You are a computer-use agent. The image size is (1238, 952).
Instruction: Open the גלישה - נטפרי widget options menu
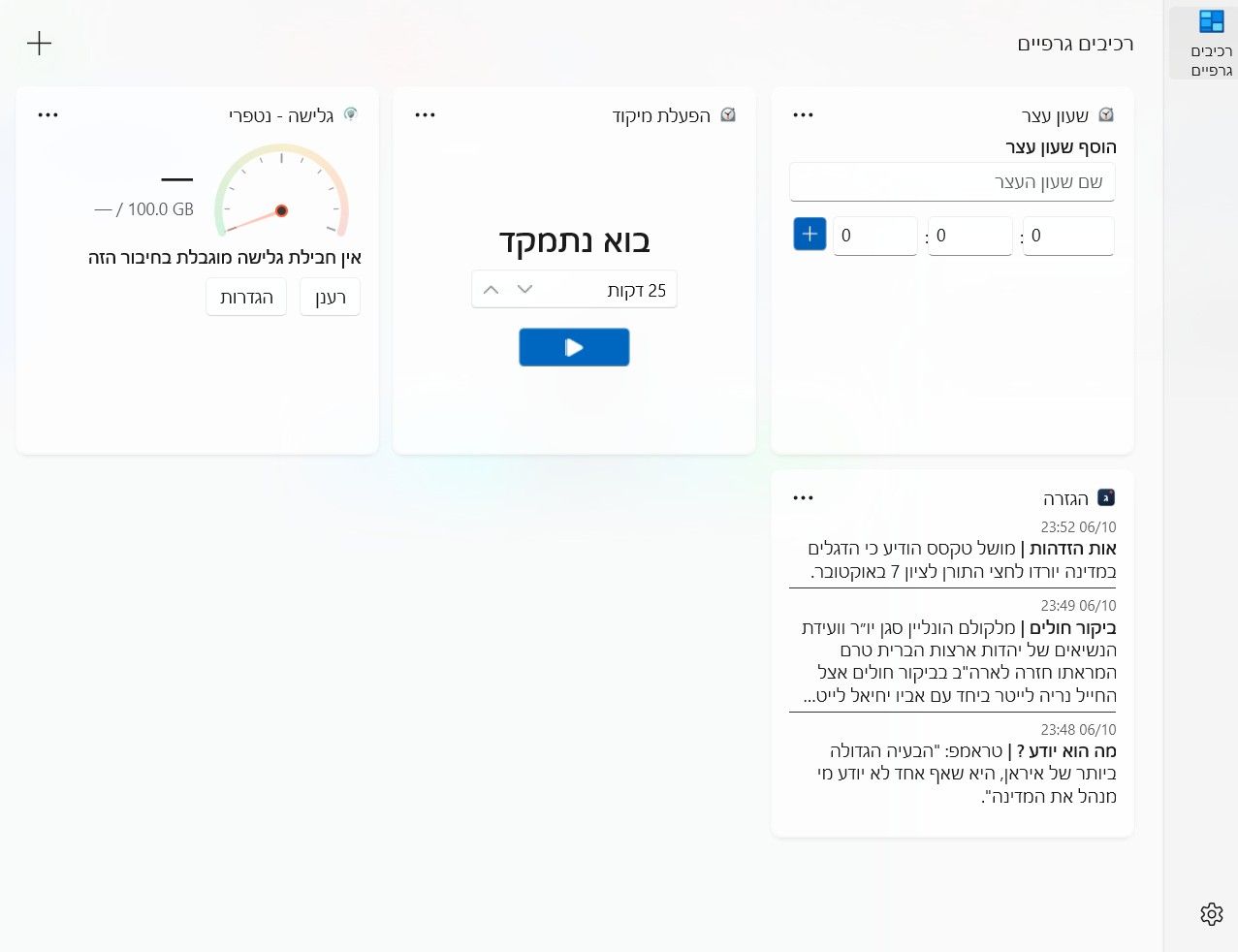(48, 115)
